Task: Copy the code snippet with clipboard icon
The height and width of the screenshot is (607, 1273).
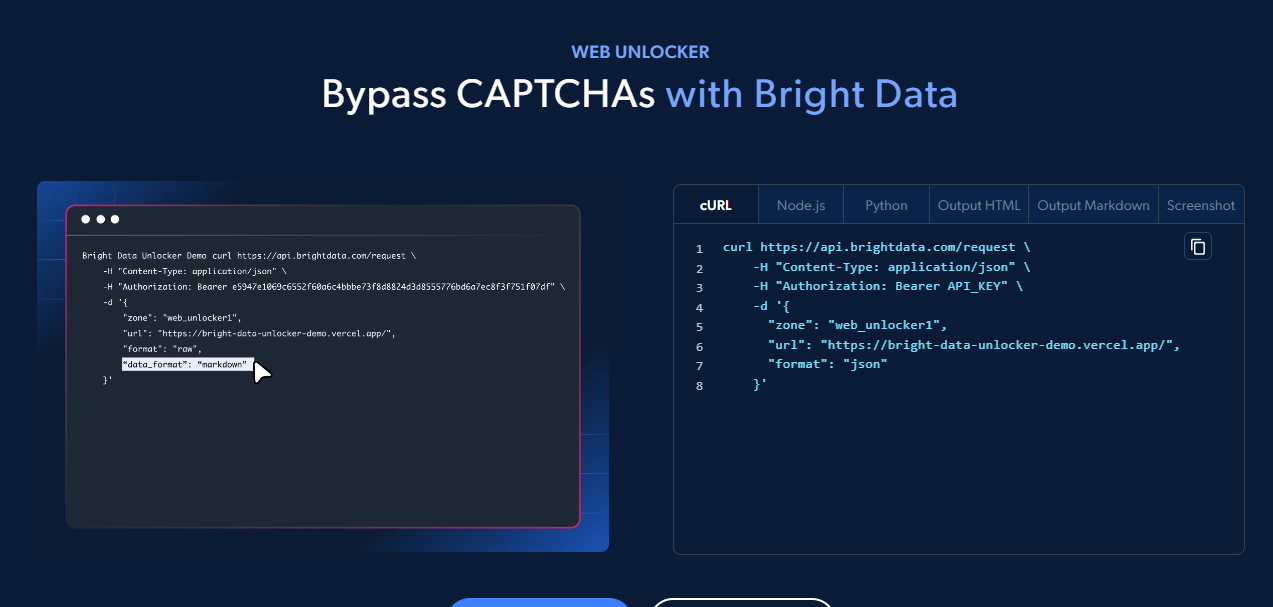Action: pos(1198,246)
